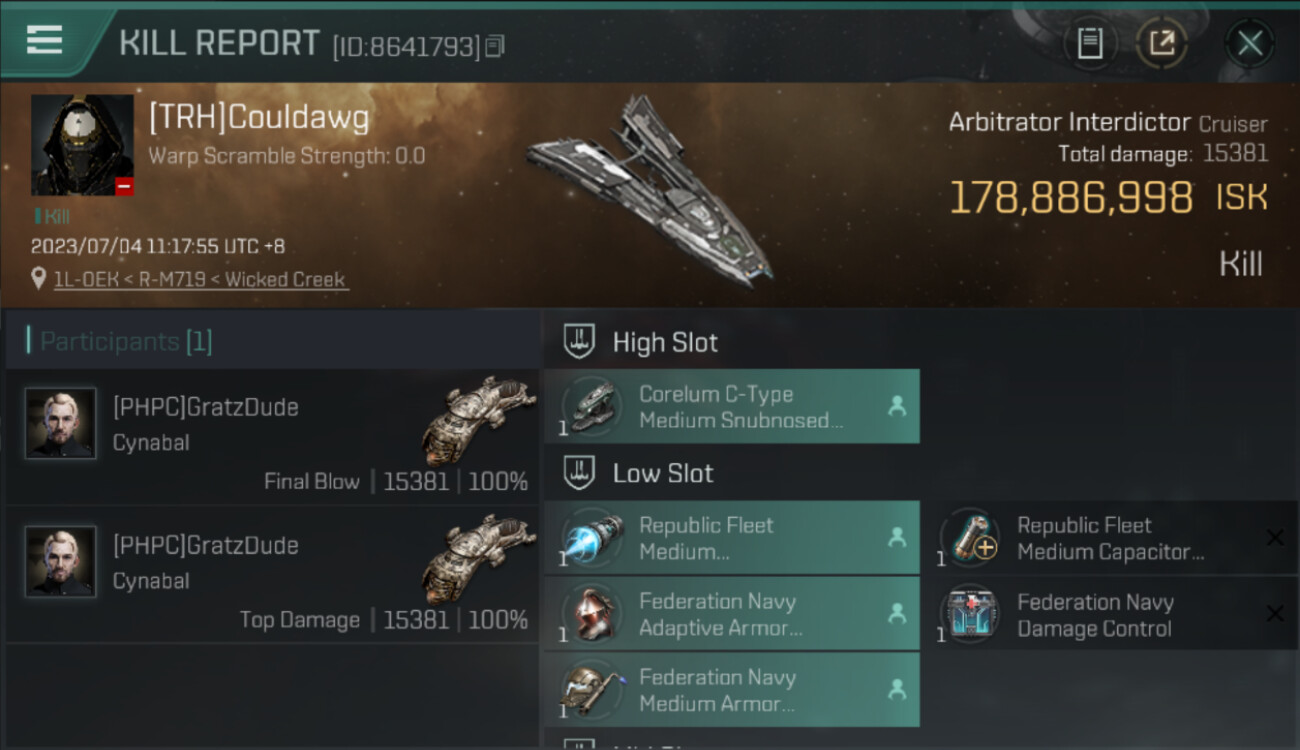Select Federation Navy Medium Armor module
The image size is (1300, 750).
pyautogui.click(x=731, y=690)
